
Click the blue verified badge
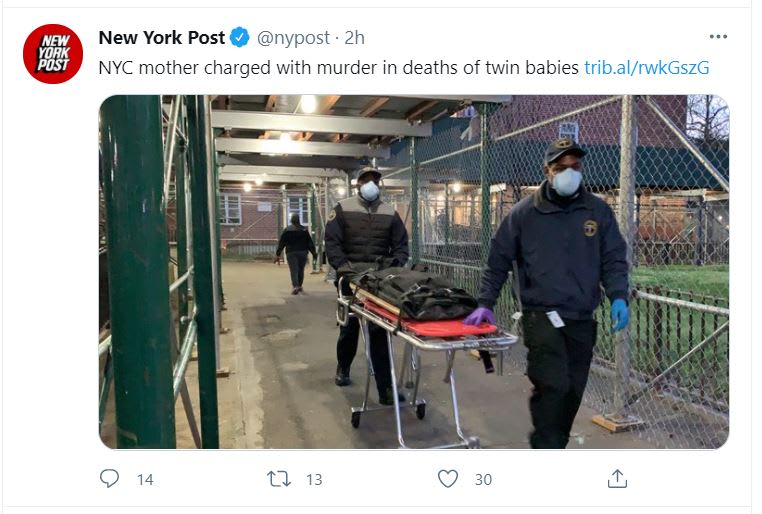coord(240,37)
